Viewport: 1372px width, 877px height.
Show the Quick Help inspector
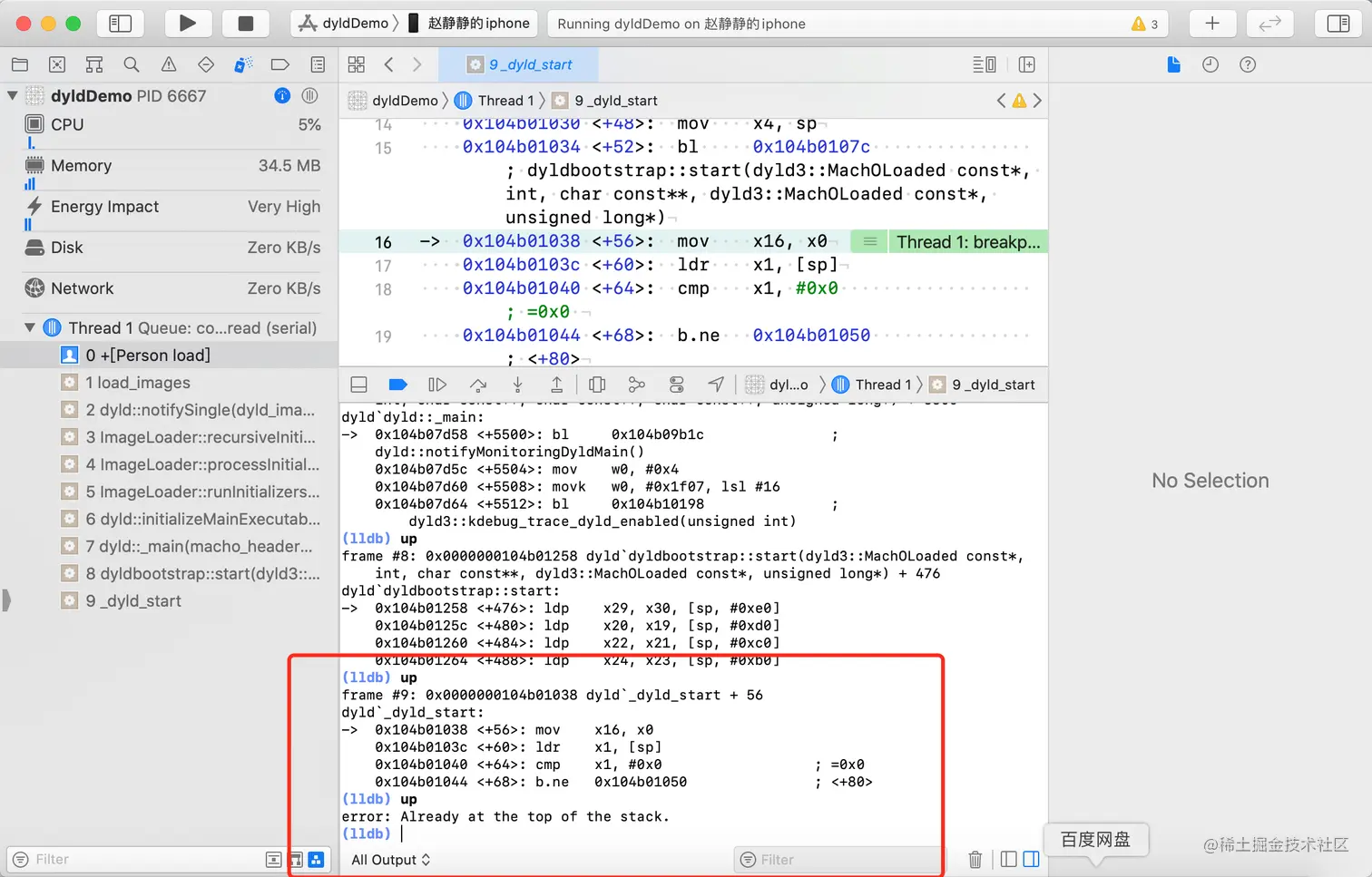click(x=1248, y=64)
